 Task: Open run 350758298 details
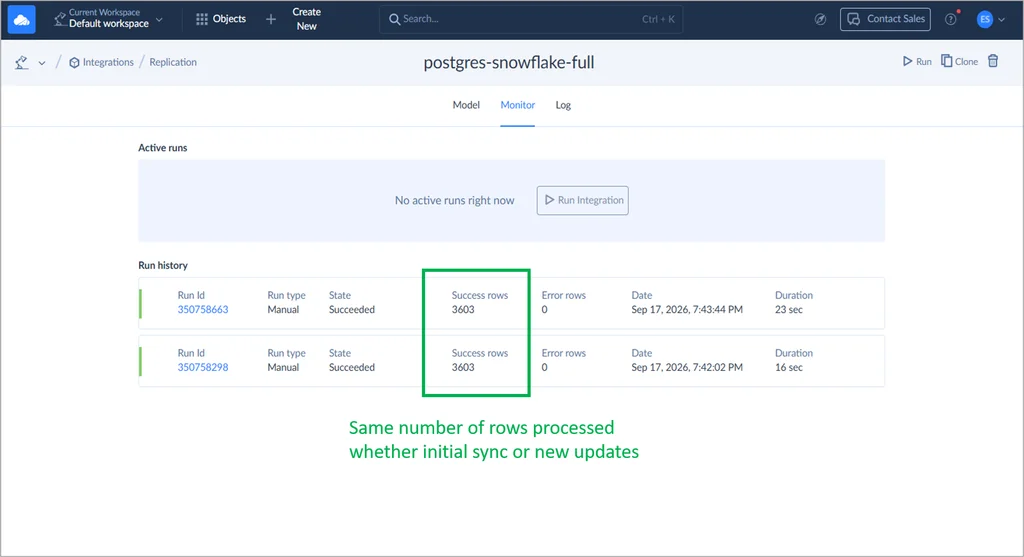tap(202, 367)
